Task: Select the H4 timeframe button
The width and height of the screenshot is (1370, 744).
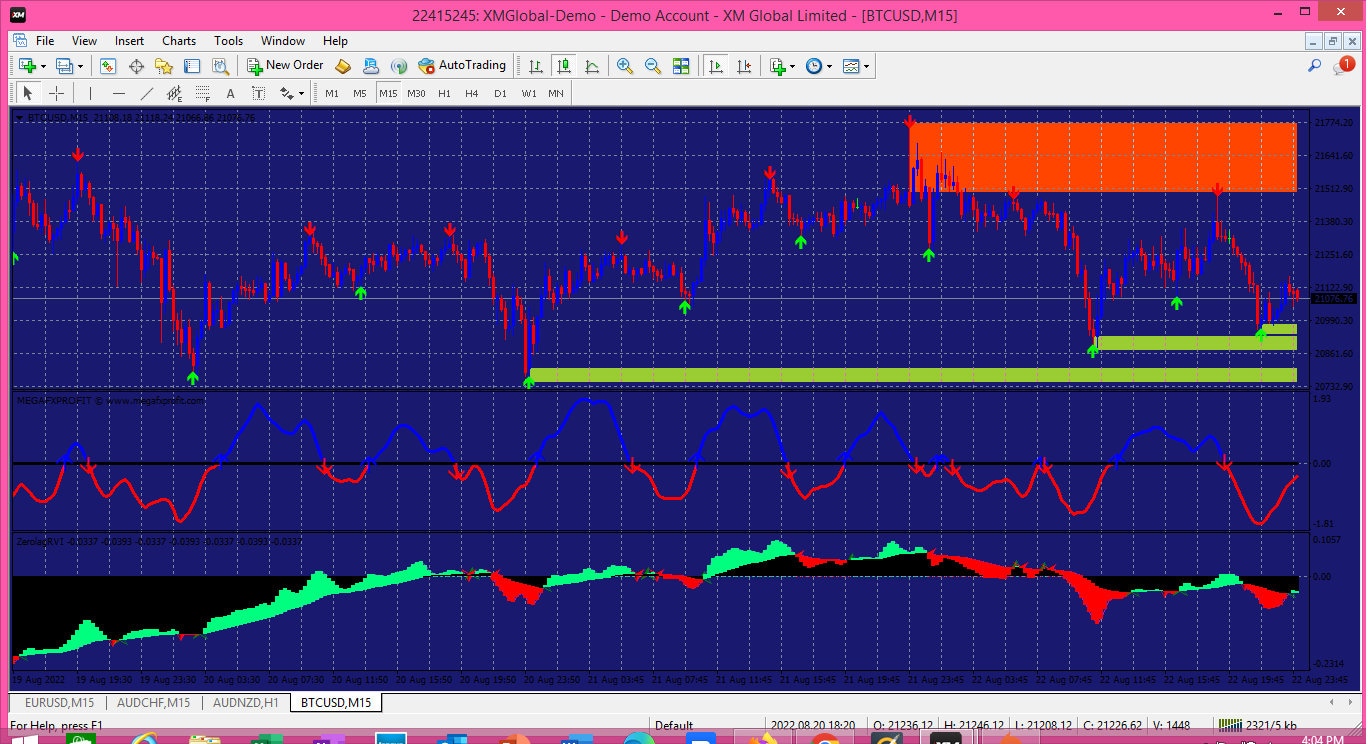Action: point(472,93)
